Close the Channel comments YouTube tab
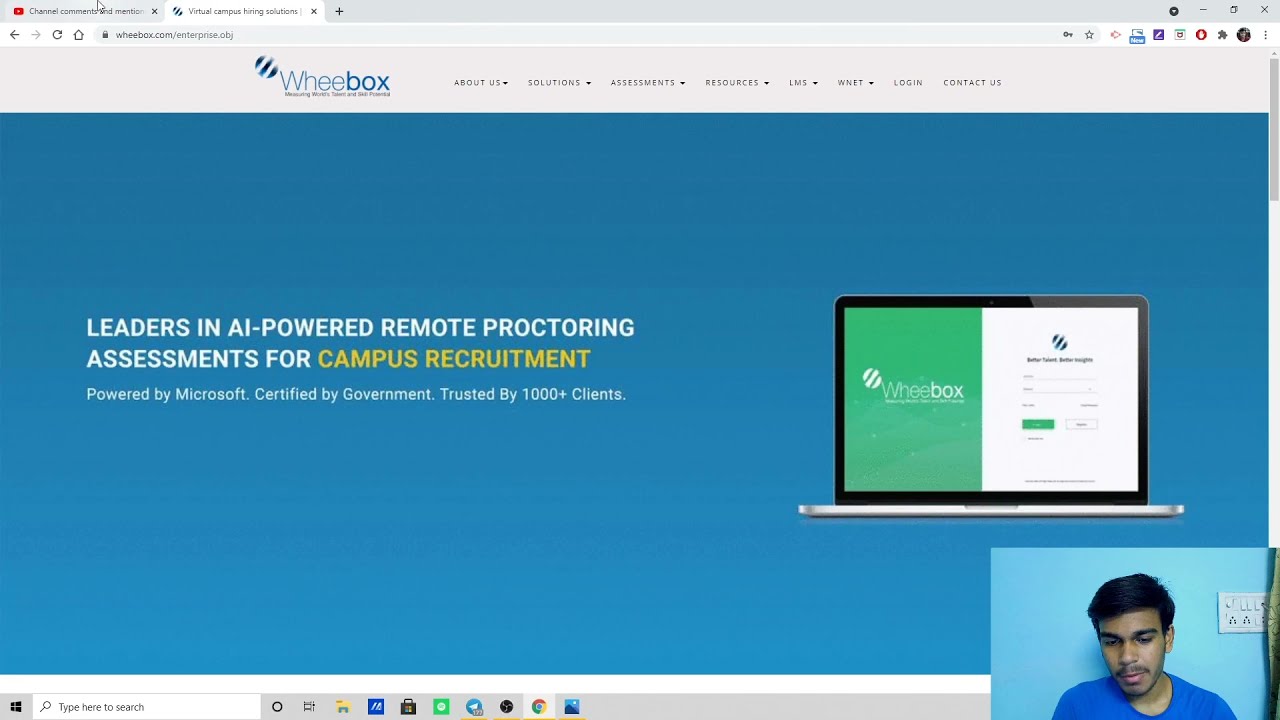 click(x=154, y=11)
